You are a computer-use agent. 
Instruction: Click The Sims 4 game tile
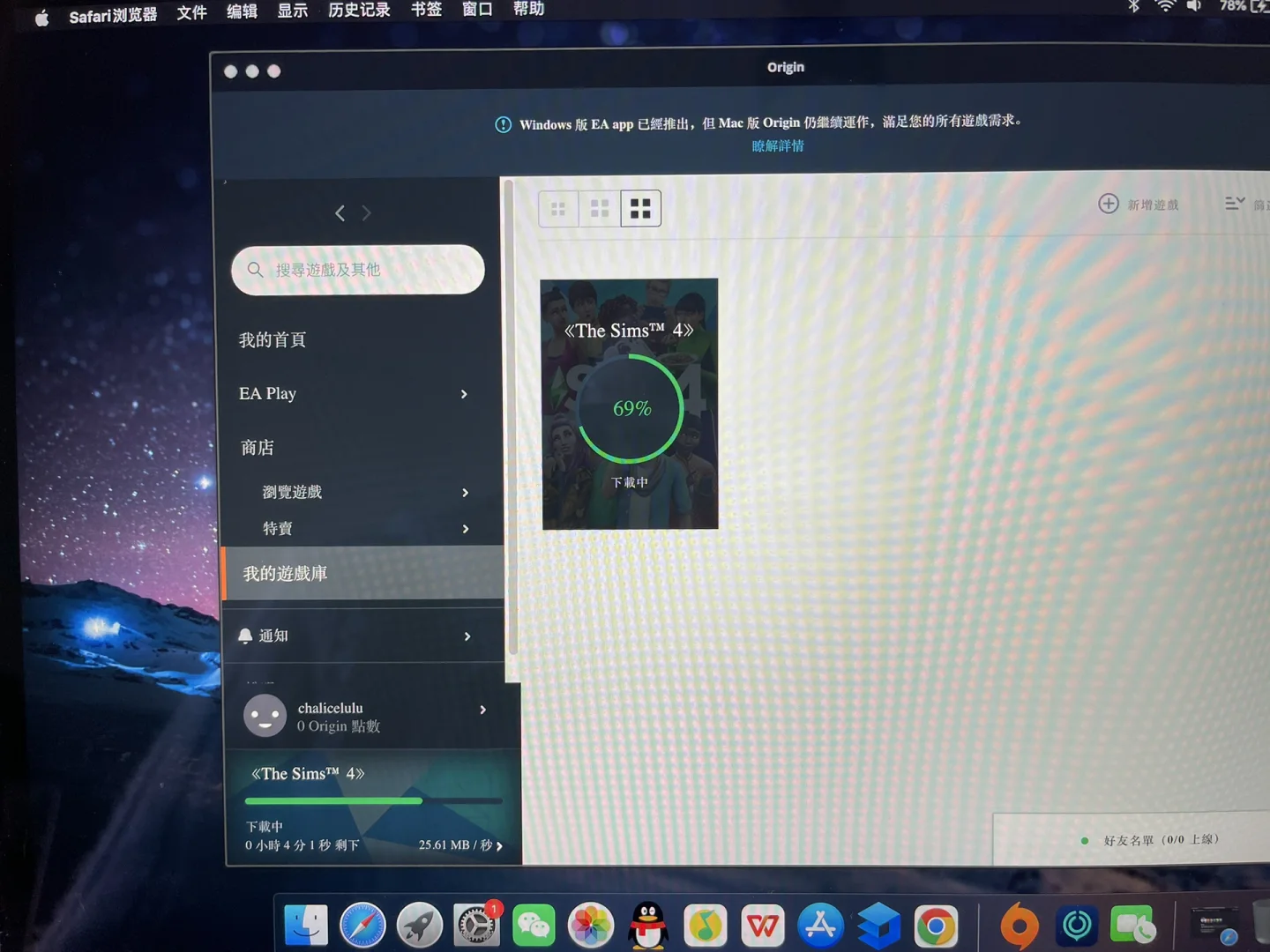pyautogui.click(x=630, y=405)
